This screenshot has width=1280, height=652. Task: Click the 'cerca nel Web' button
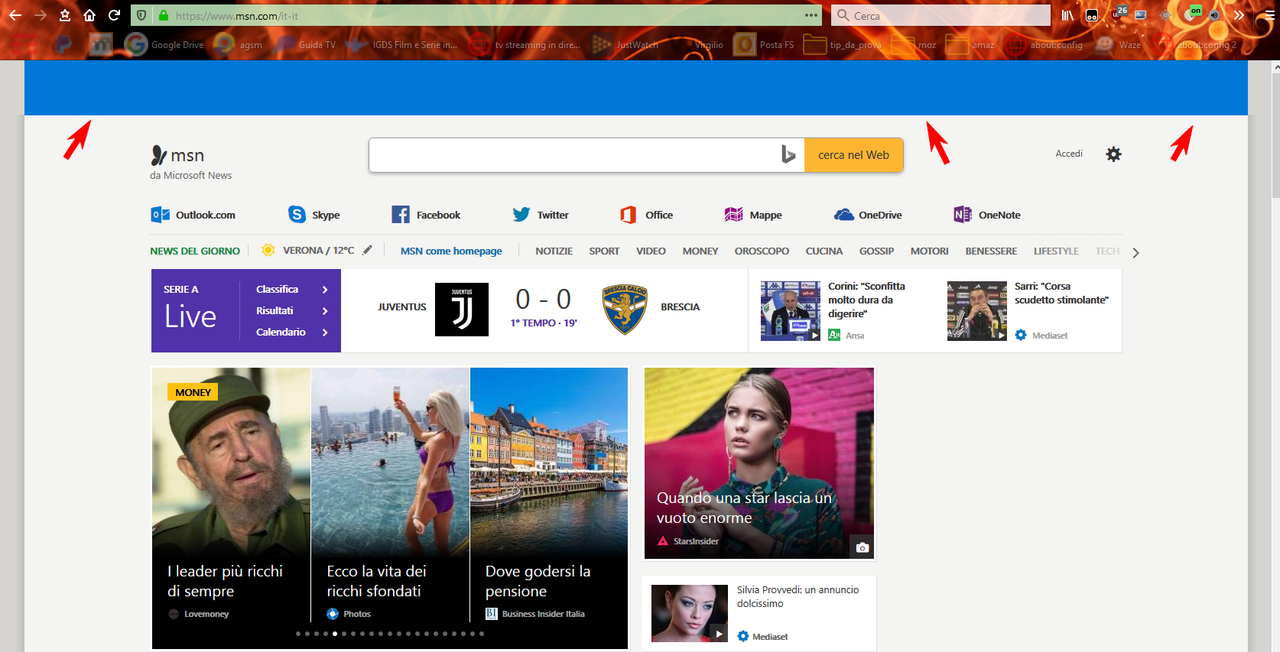[x=853, y=155]
